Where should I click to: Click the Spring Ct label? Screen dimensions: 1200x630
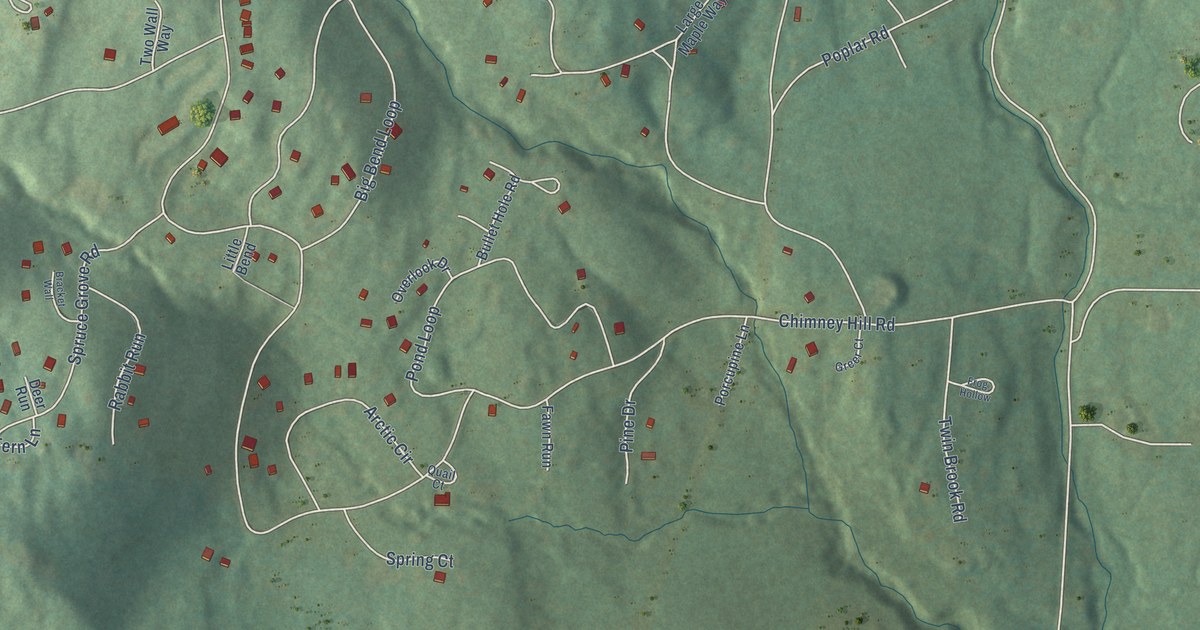(x=420, y=561)
